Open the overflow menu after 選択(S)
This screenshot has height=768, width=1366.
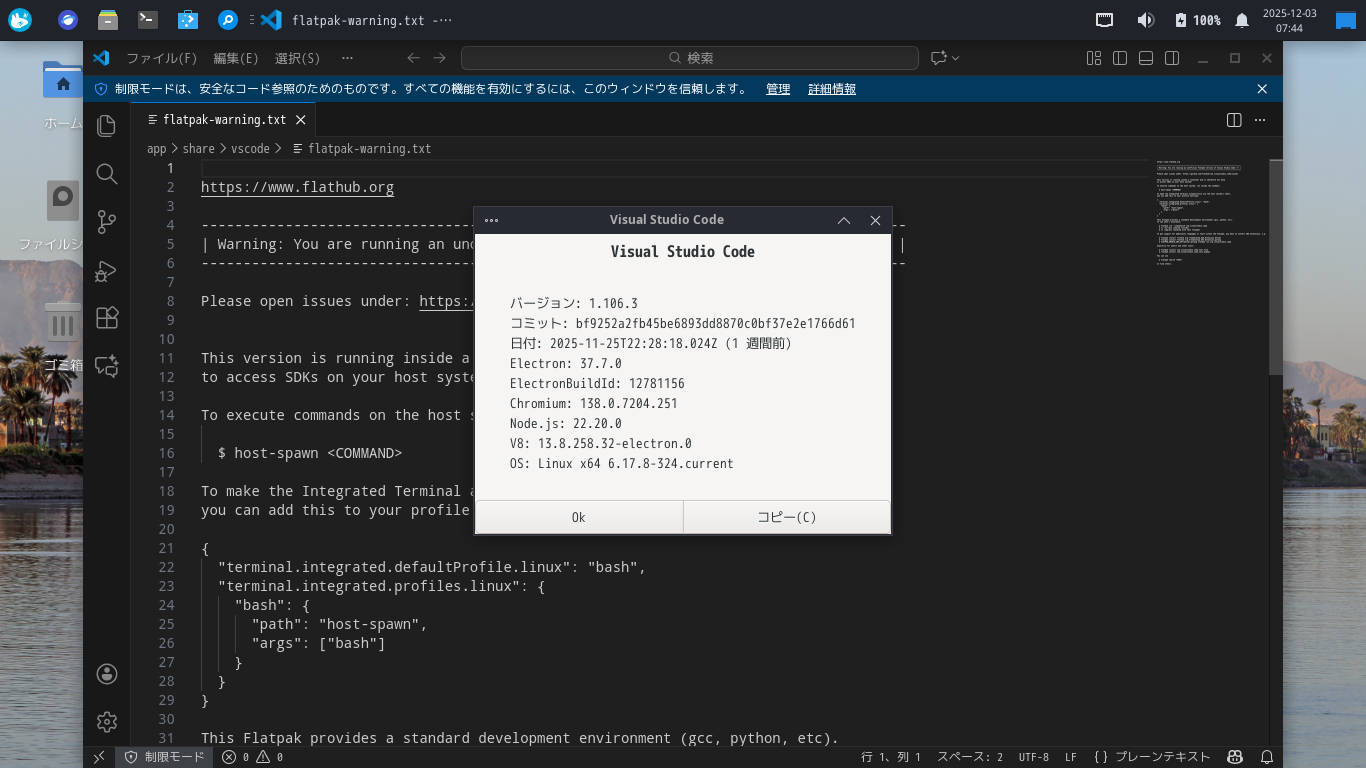click(x=347, y=58)
